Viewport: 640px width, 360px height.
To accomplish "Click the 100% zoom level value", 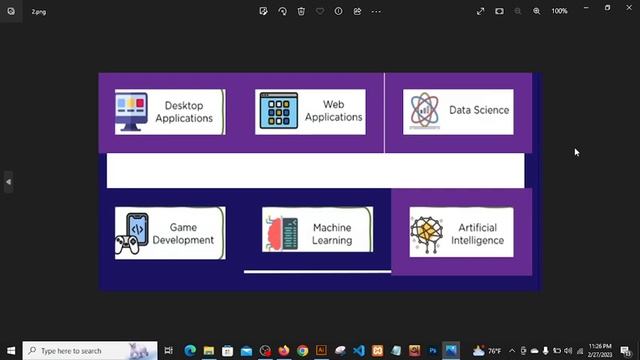I will coord(560,11).
